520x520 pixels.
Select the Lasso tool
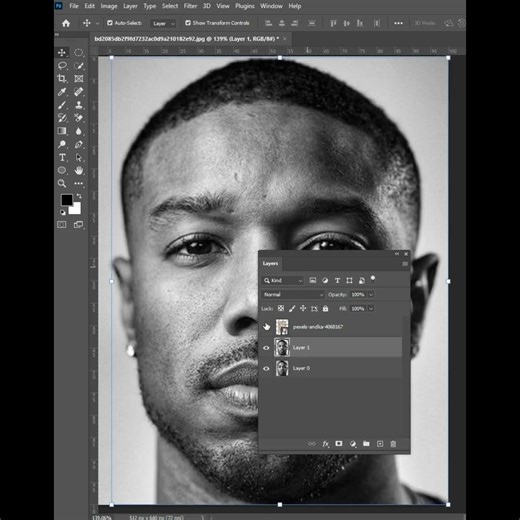(62, 66)
